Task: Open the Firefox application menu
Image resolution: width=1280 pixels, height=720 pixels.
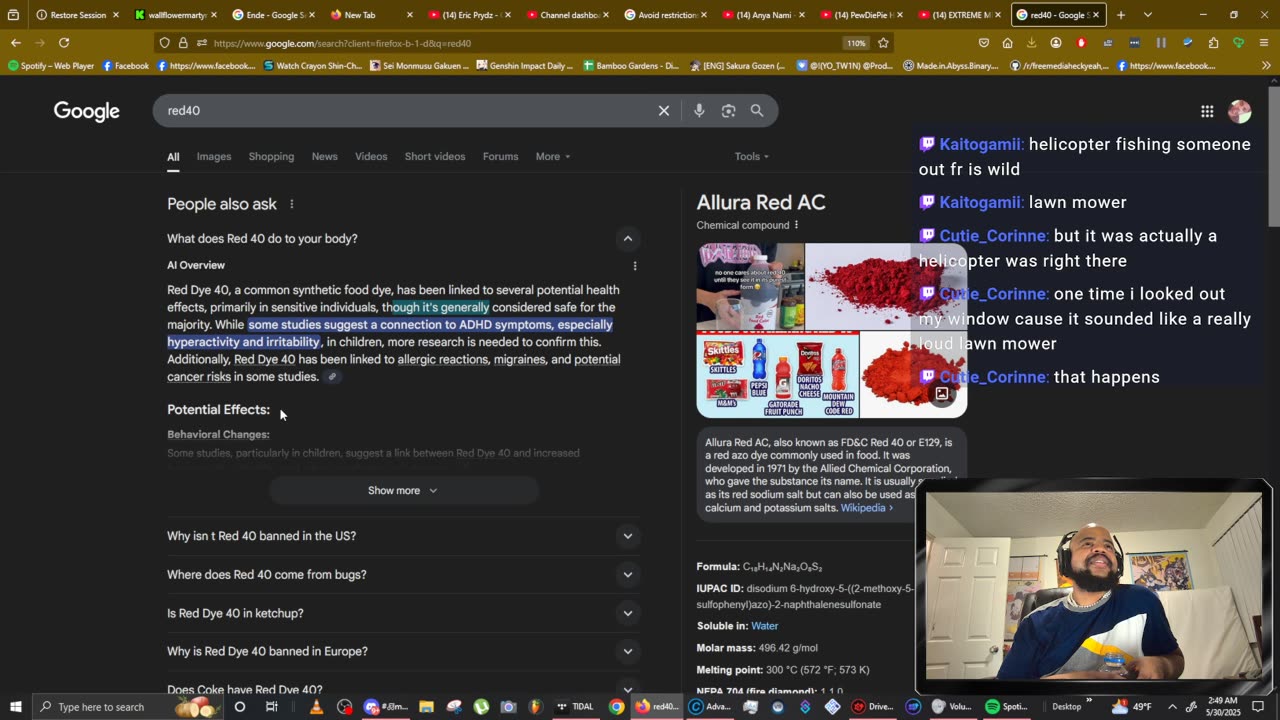Action: 1264,43
